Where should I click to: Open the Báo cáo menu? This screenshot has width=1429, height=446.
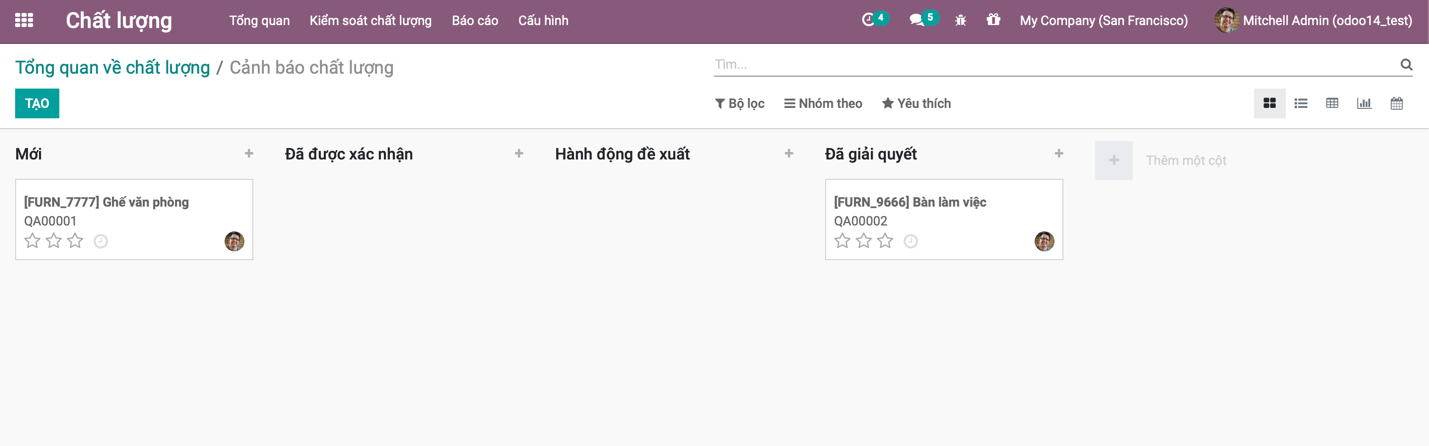pos(475,20)
